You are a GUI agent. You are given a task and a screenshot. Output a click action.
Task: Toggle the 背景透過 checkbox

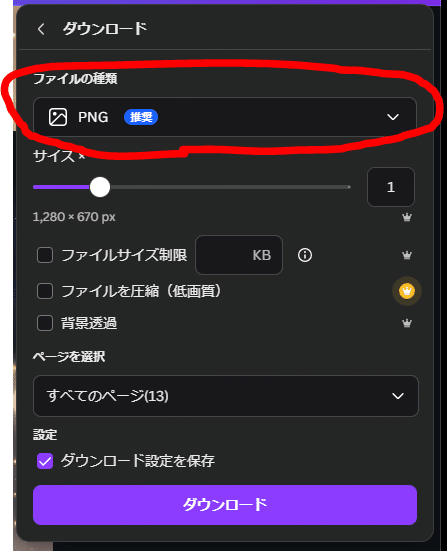click(x=45, y=323)
